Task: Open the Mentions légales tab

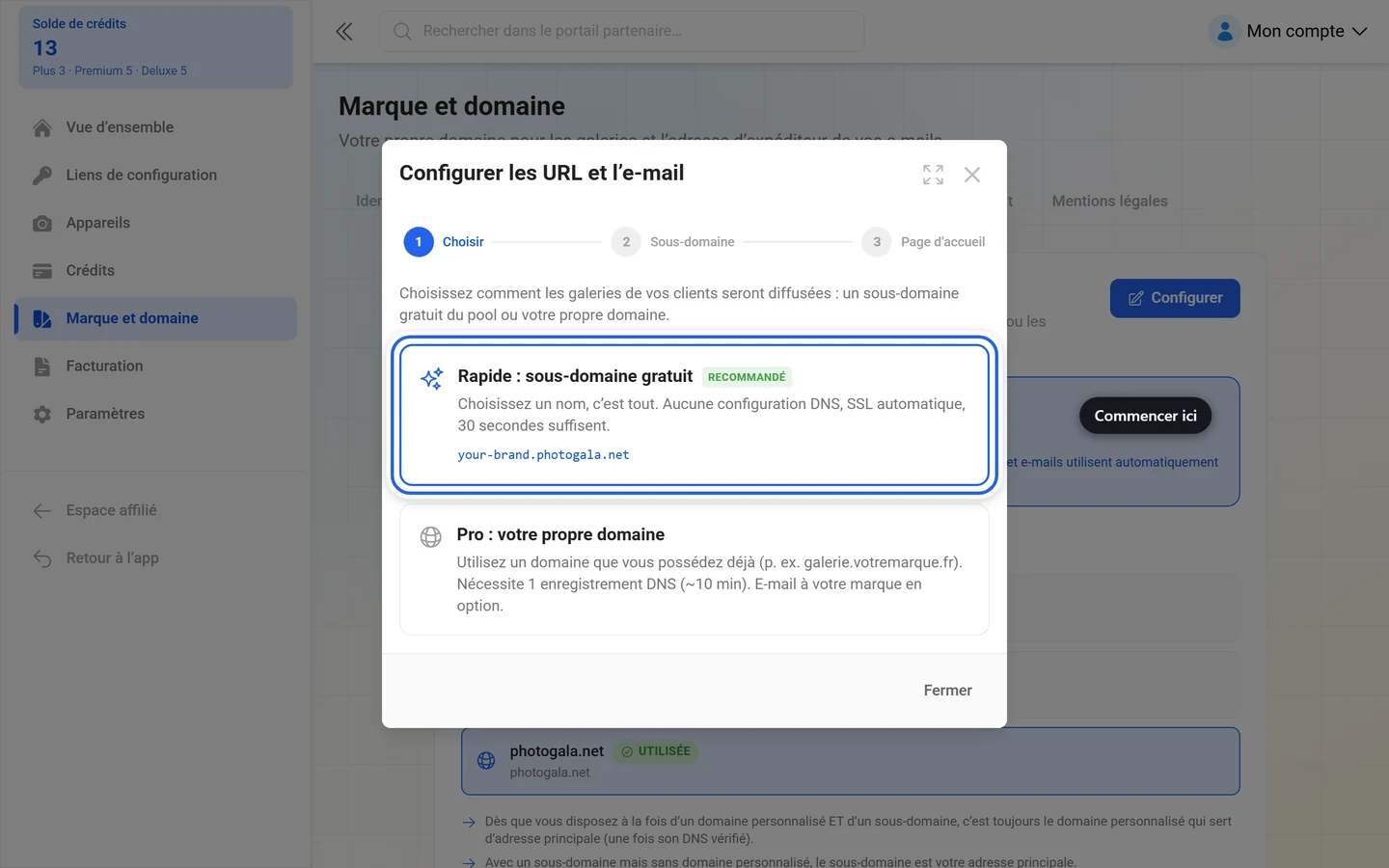Action: coord(1109,201)
